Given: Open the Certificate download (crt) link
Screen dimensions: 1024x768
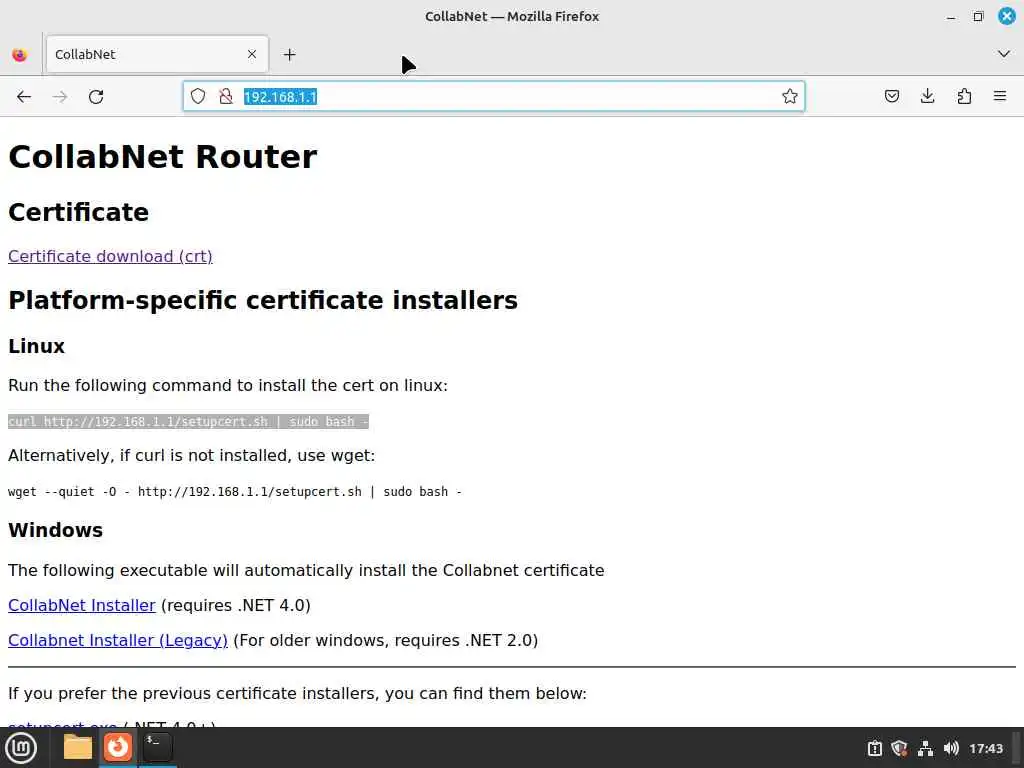Looking at the screenshot, I should tap(110, 256).
